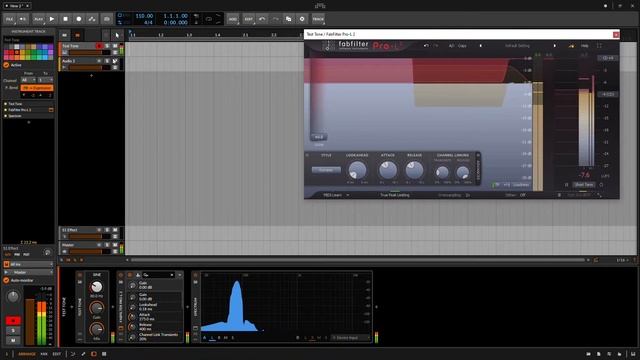Open plugin window via the FabFilter row icon
Image resolution: width=640 pixels, height=360 pixels.
tap(51, 110)
